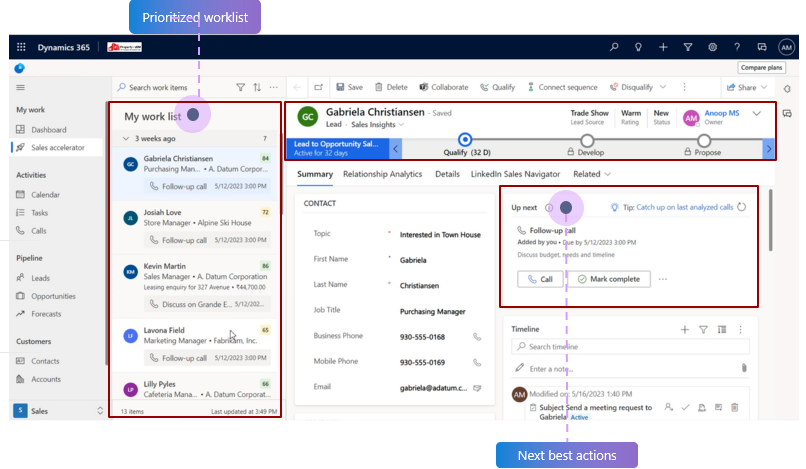Image resolution: width=806 pixels, height=469 pixels.
Task: Open more options in work list toolbar
Action: pos(273,87)
